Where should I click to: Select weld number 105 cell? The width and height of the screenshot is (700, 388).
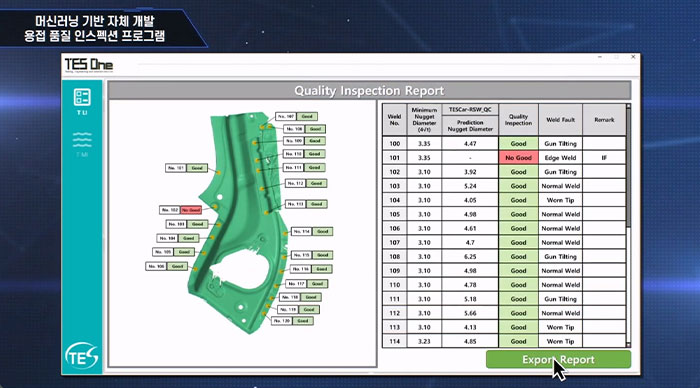coord(395,214)
